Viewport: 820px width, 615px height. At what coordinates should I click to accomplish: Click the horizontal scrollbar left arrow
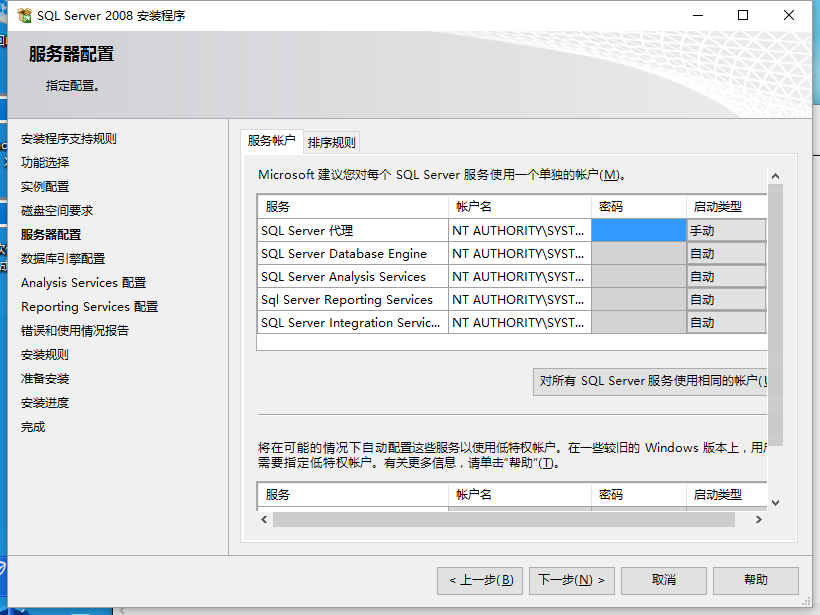[x=264, y=519]
